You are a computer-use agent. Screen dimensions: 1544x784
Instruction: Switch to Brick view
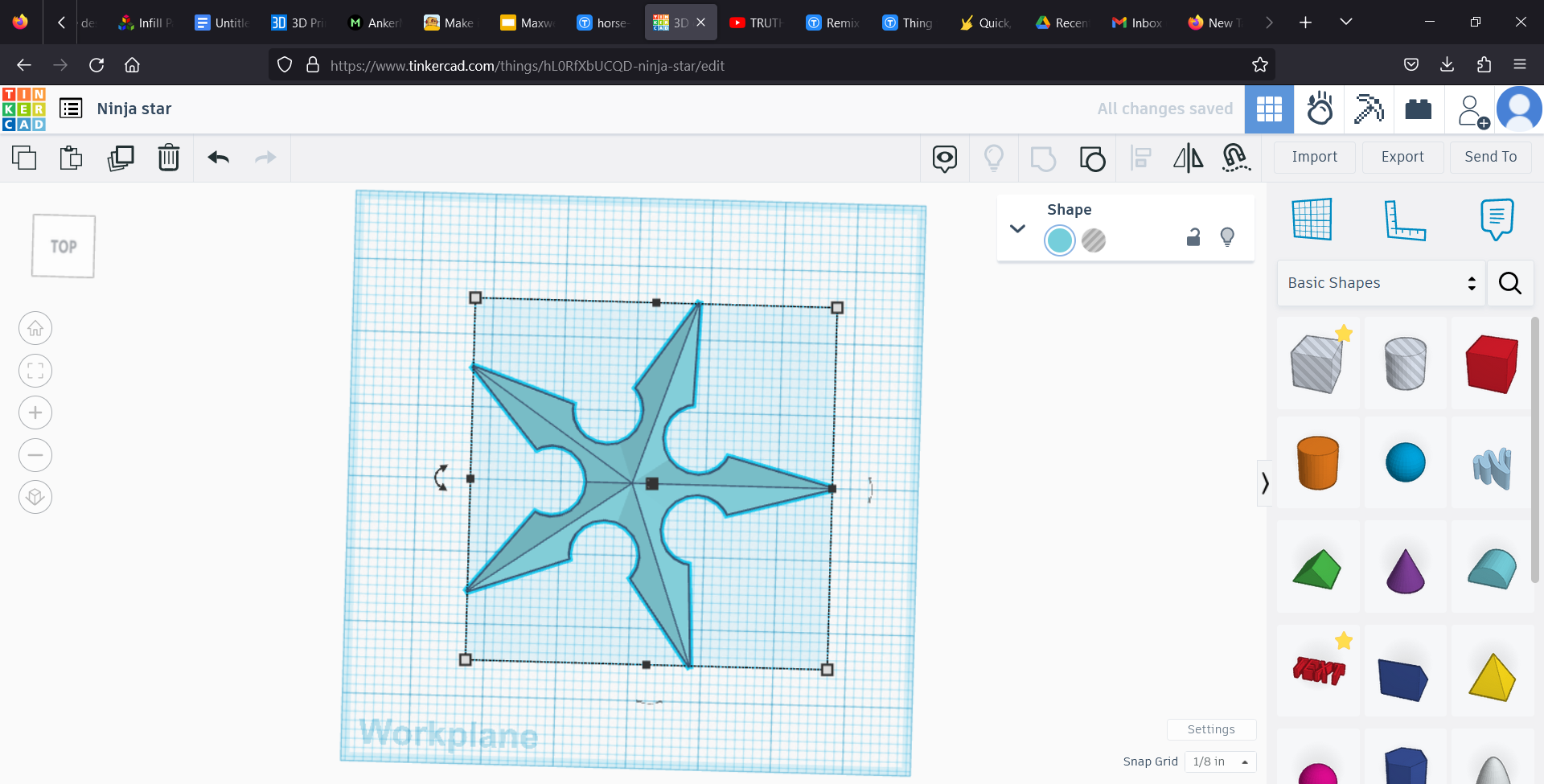[x=1418, y=109]
